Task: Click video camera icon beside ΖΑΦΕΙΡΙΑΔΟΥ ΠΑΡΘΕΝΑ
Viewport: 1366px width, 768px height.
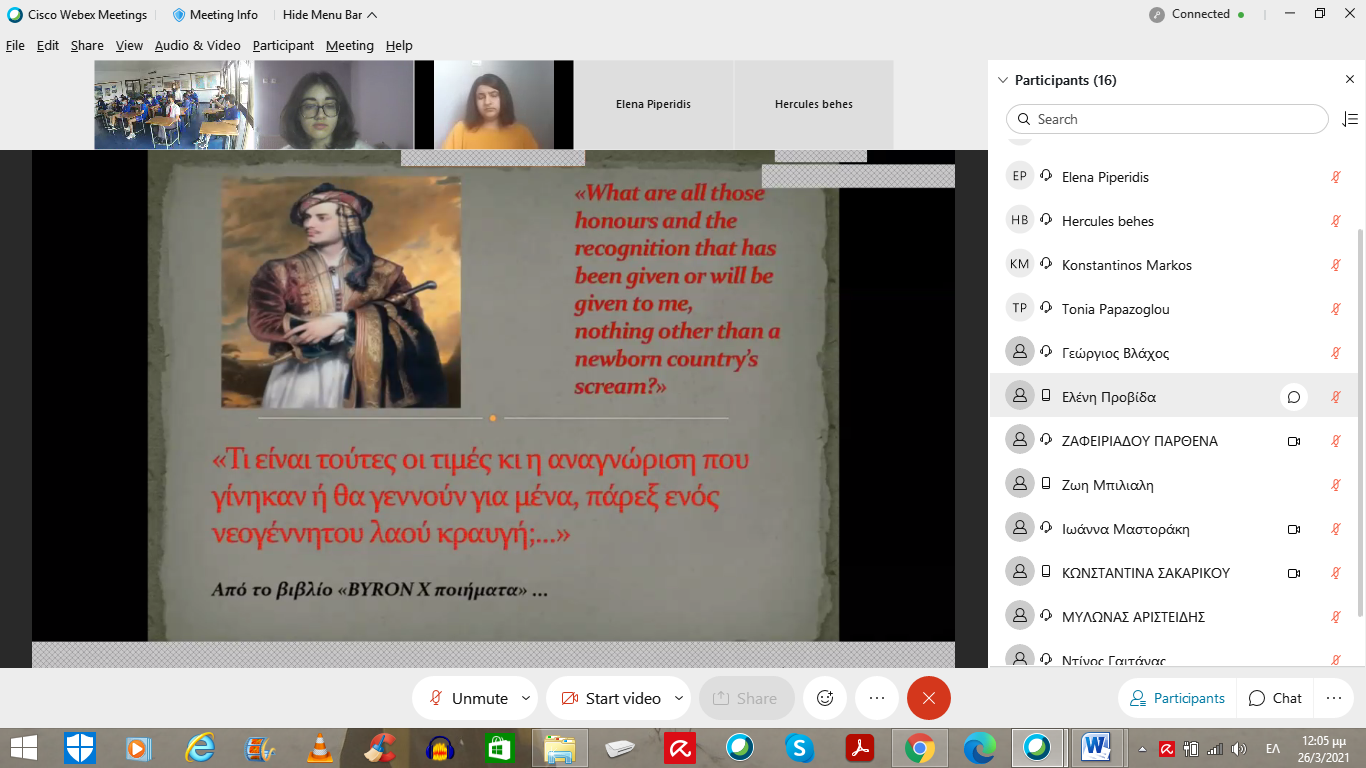Action: (1293, 441)
